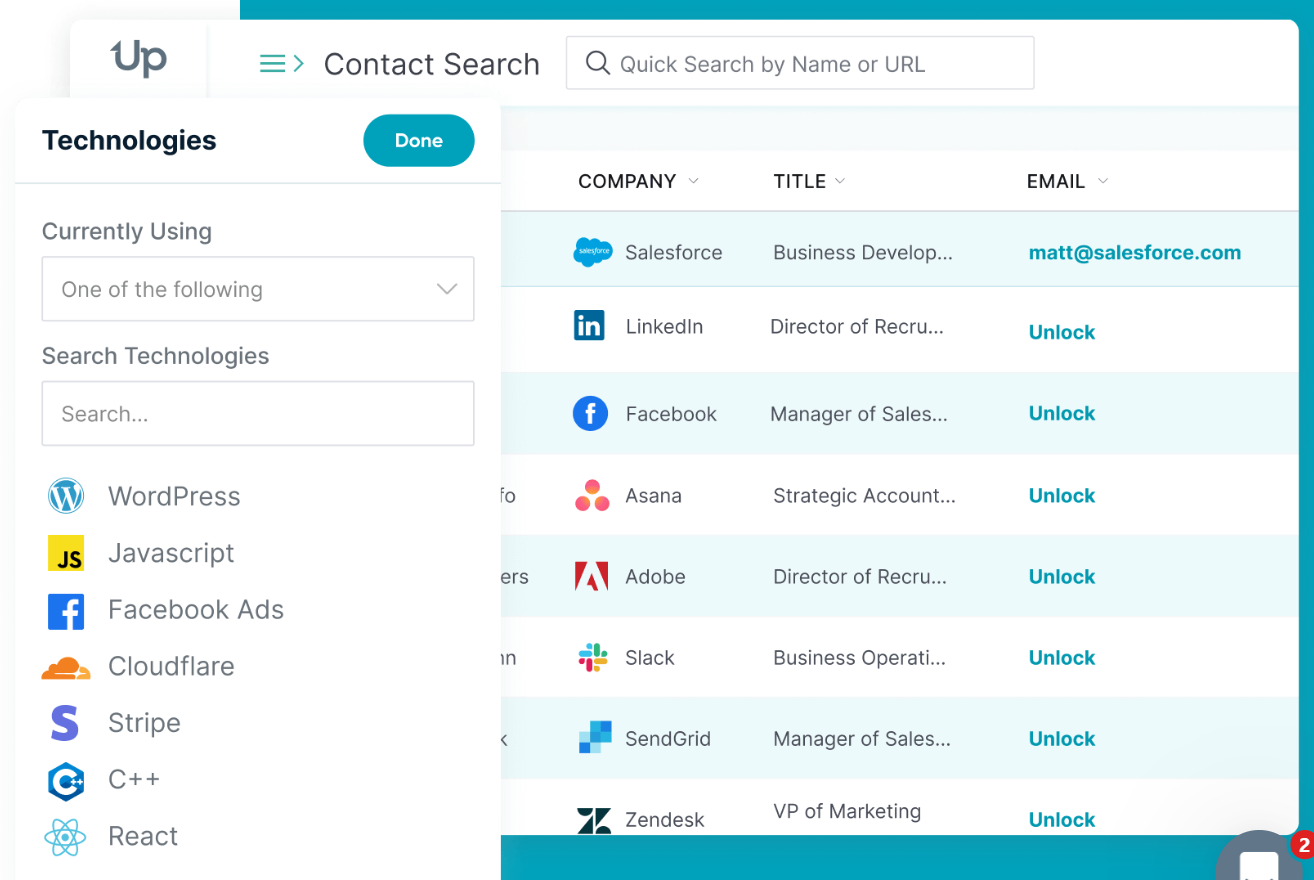Click the Slack company logo
This screenshot has width=1314, height=880.
[593, 657]
